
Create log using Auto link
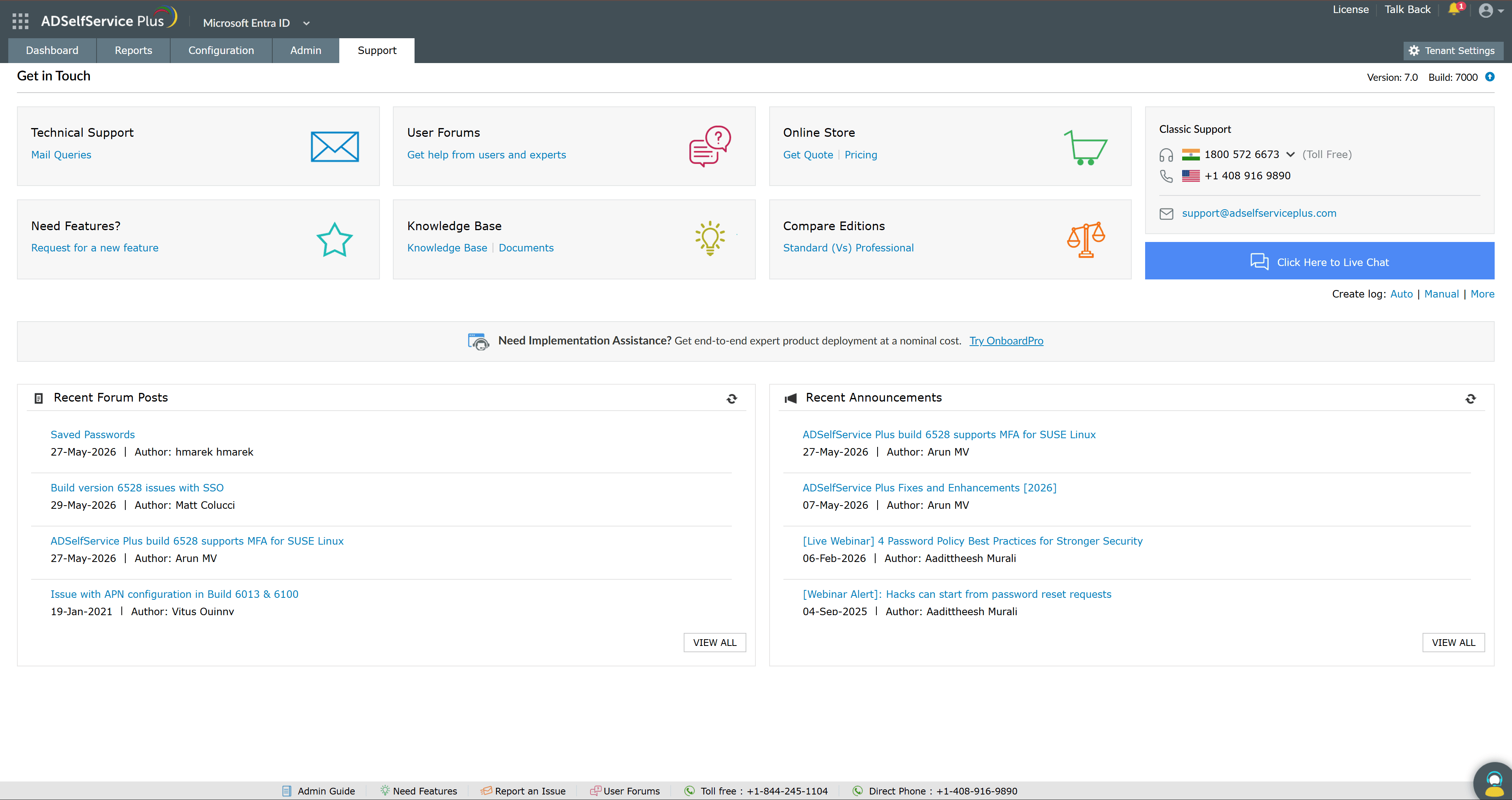coord(1401,294)
